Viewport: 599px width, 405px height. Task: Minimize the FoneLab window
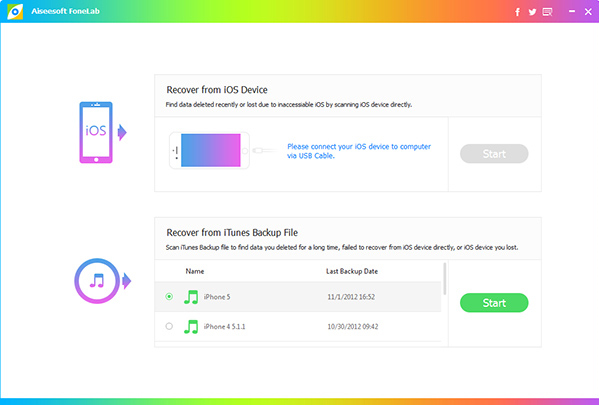pyautogui.click(x=572, y=11)
